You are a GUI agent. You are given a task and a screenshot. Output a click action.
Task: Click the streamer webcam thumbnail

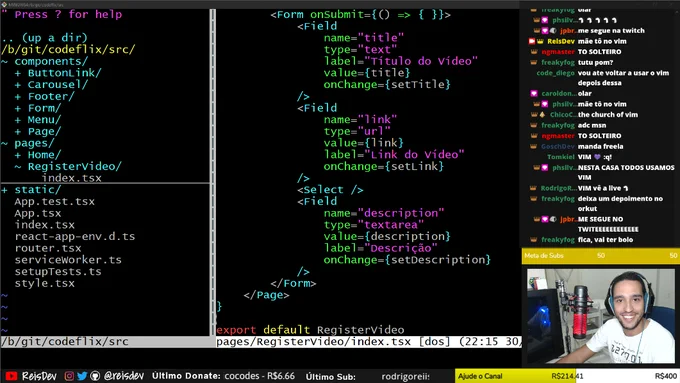point(601,316)
